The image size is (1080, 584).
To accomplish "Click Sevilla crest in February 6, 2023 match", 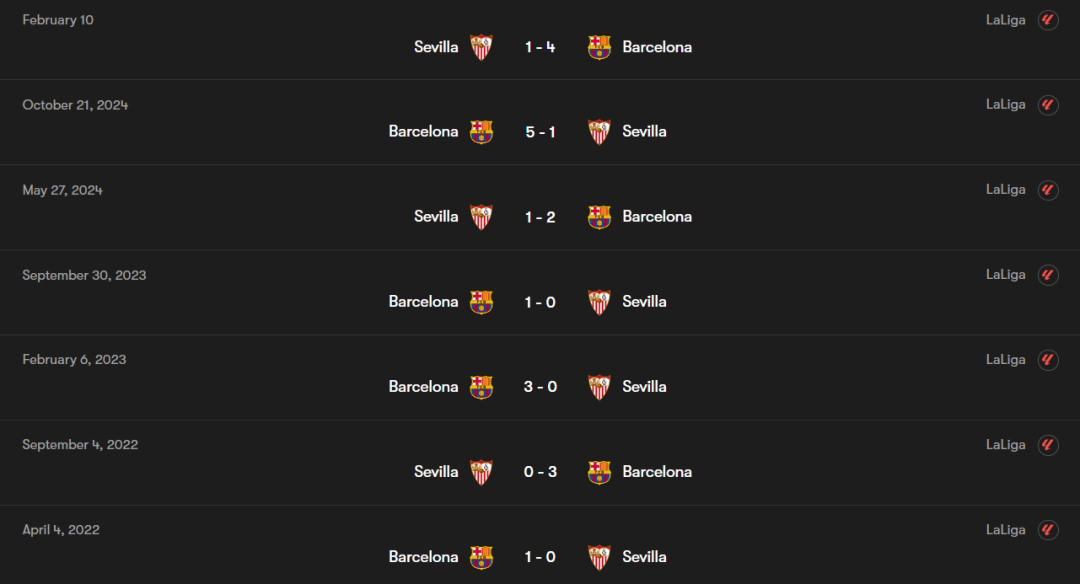I will click(599, 387).
